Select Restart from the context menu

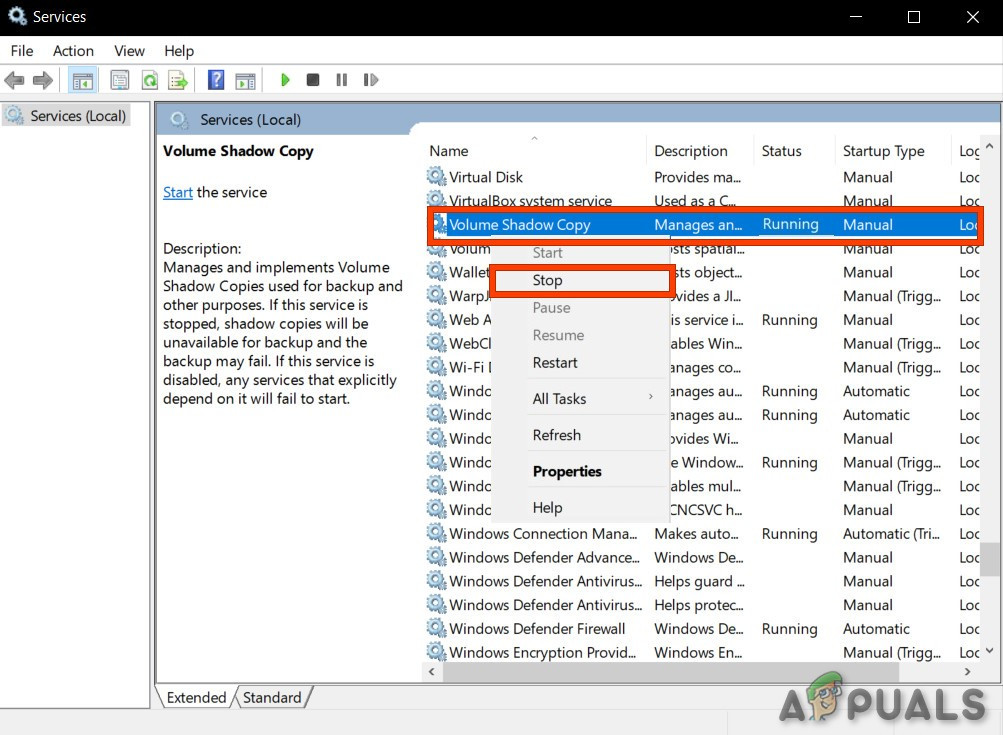tap(555, 363)
